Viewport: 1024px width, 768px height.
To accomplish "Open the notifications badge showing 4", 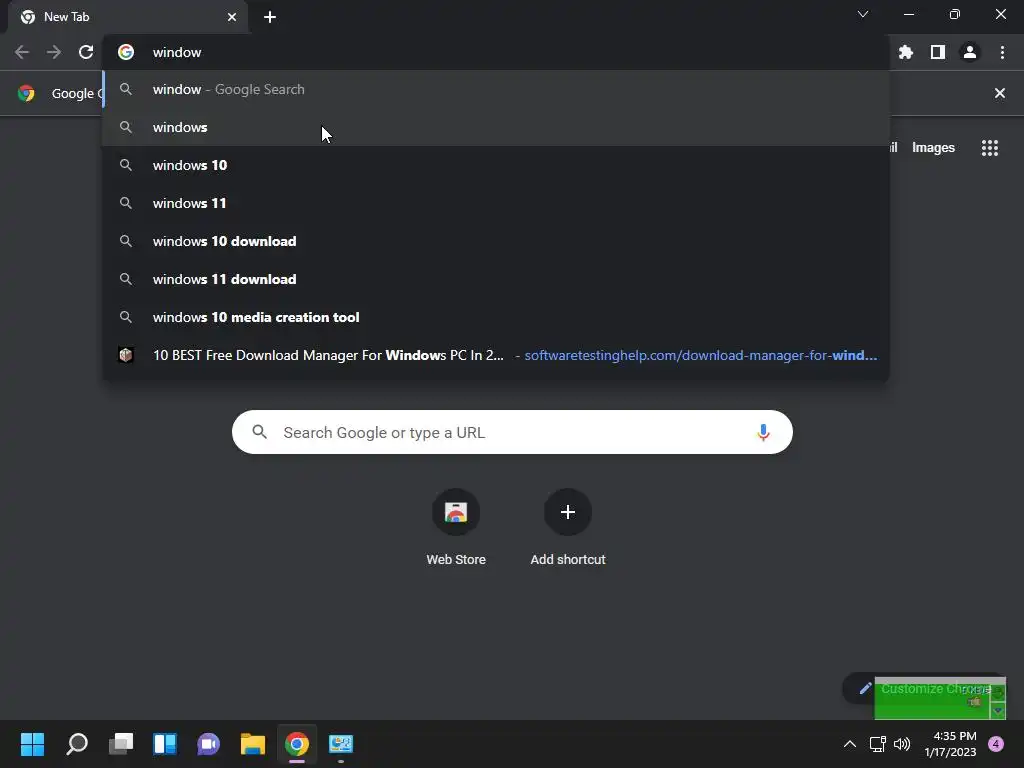I will pyautogui.click(x=996, y=744).
